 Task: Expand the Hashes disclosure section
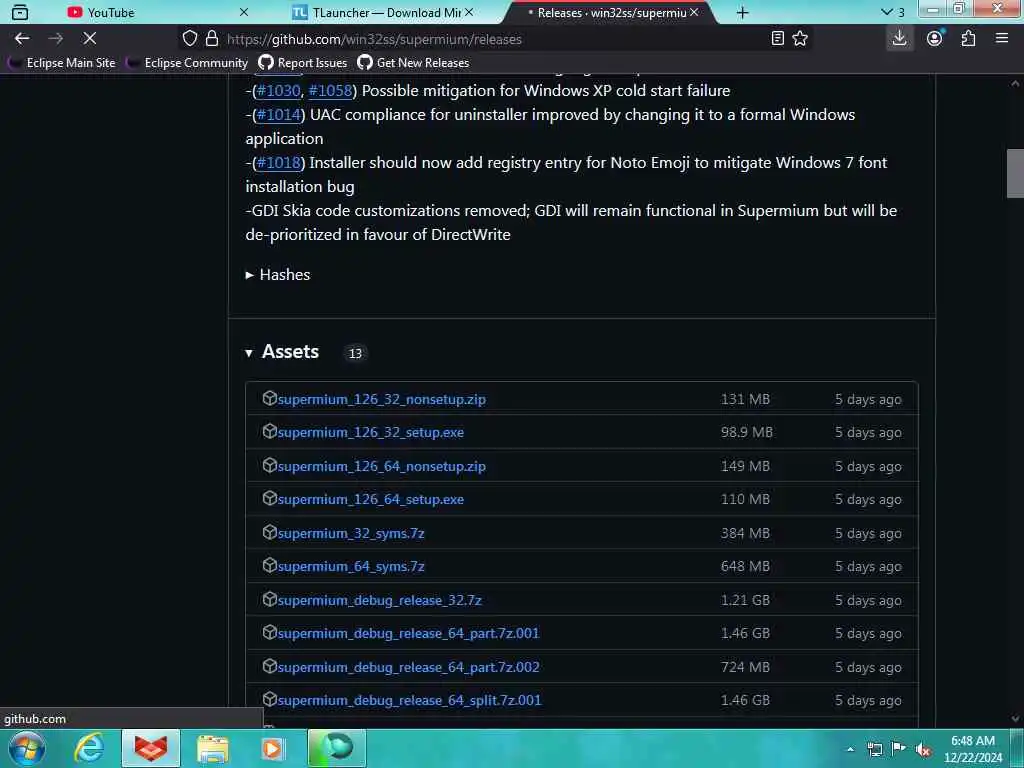(278, 275)
